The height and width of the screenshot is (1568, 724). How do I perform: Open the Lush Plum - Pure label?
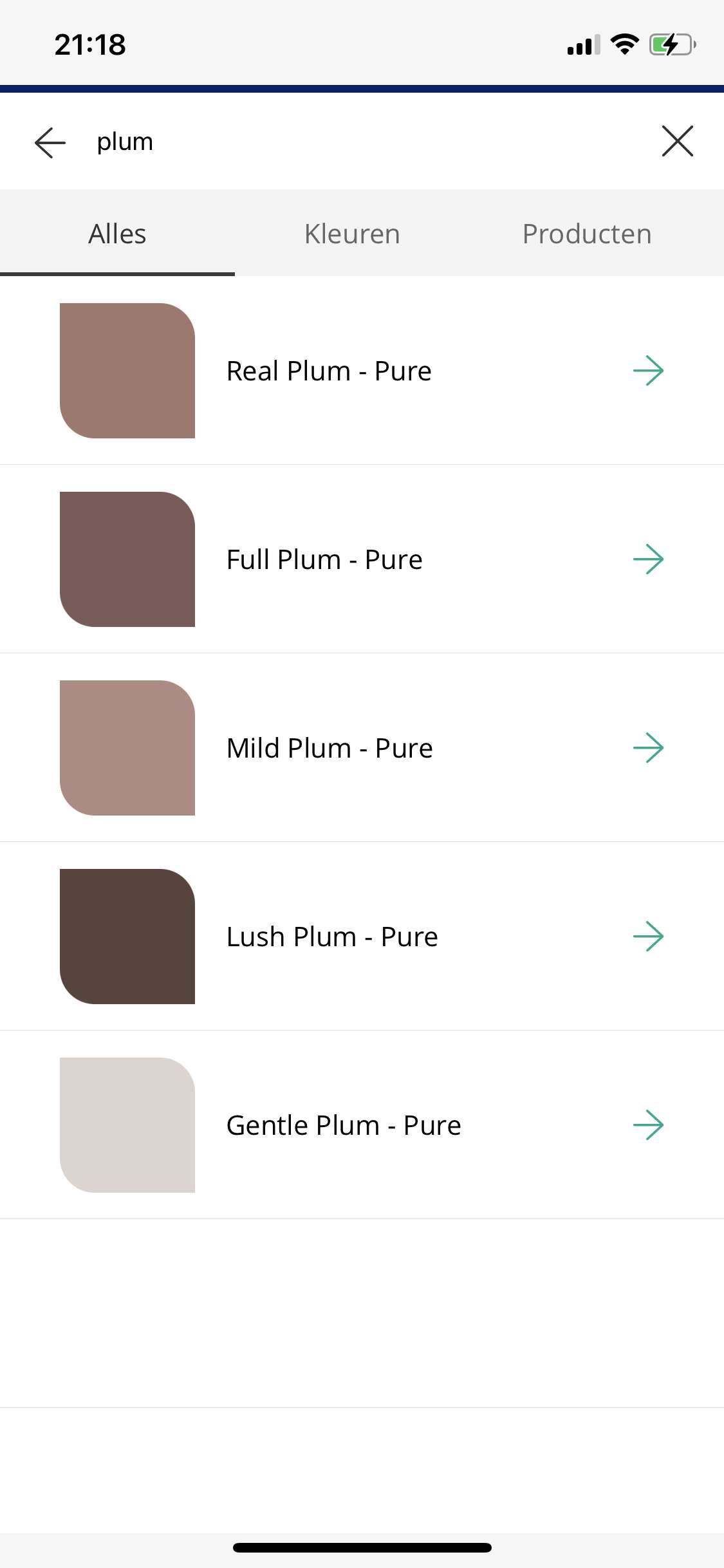pos(332,937)
